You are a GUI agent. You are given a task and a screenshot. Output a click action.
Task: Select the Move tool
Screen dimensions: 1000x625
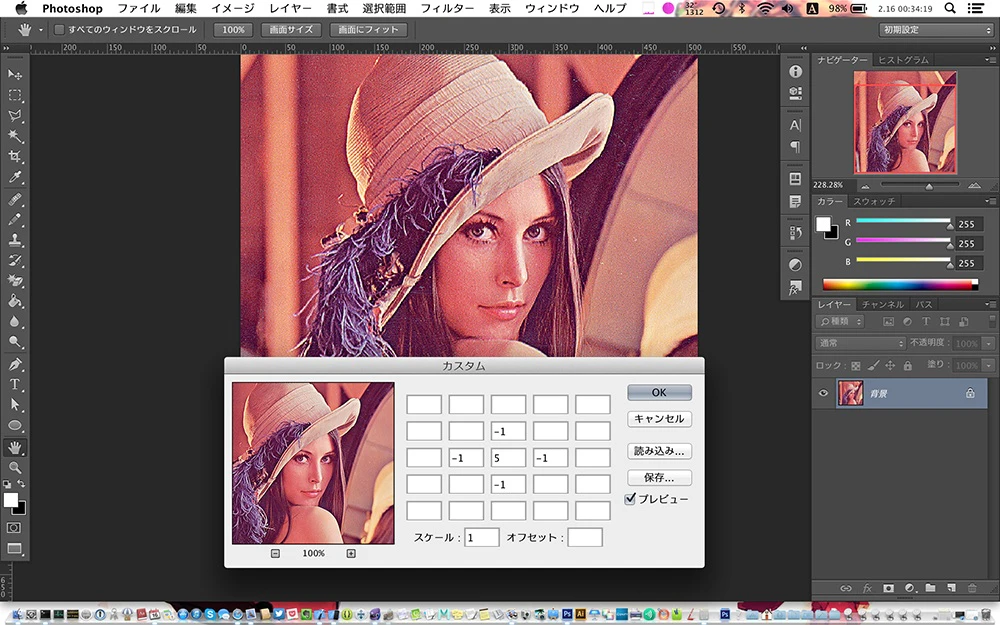15,75
